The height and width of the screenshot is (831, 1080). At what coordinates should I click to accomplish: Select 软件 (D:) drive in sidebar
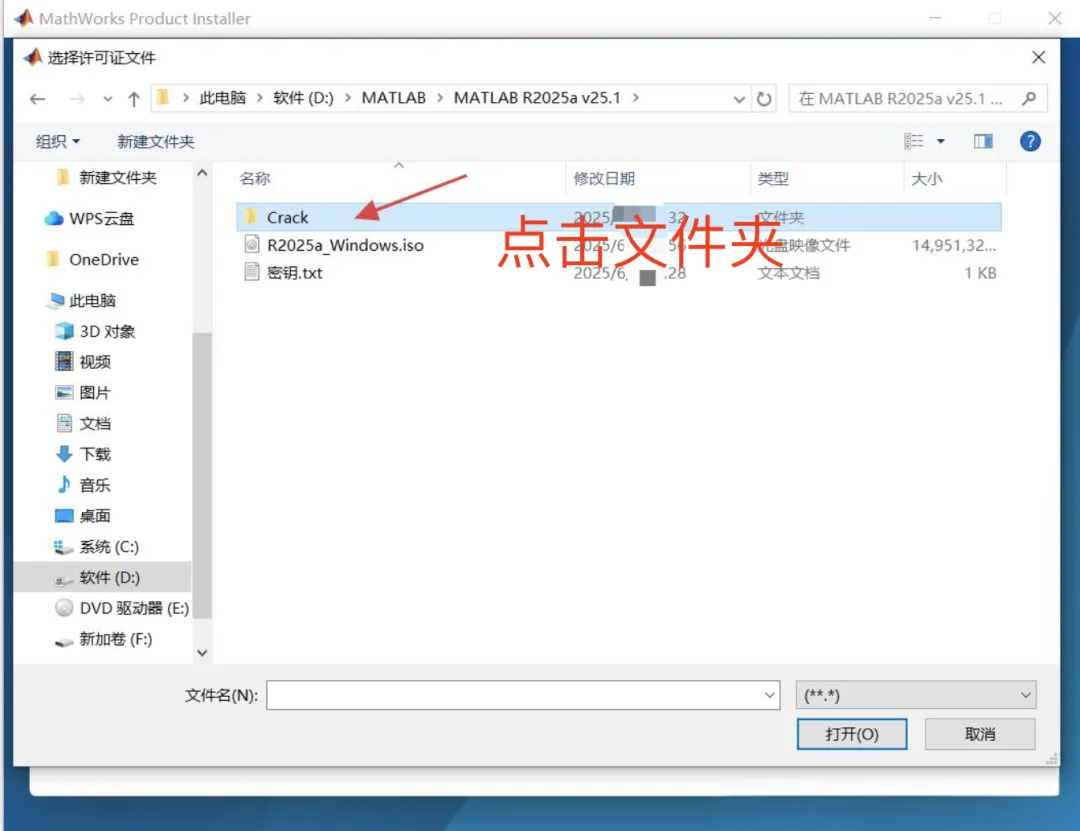(x=103, y=577)
